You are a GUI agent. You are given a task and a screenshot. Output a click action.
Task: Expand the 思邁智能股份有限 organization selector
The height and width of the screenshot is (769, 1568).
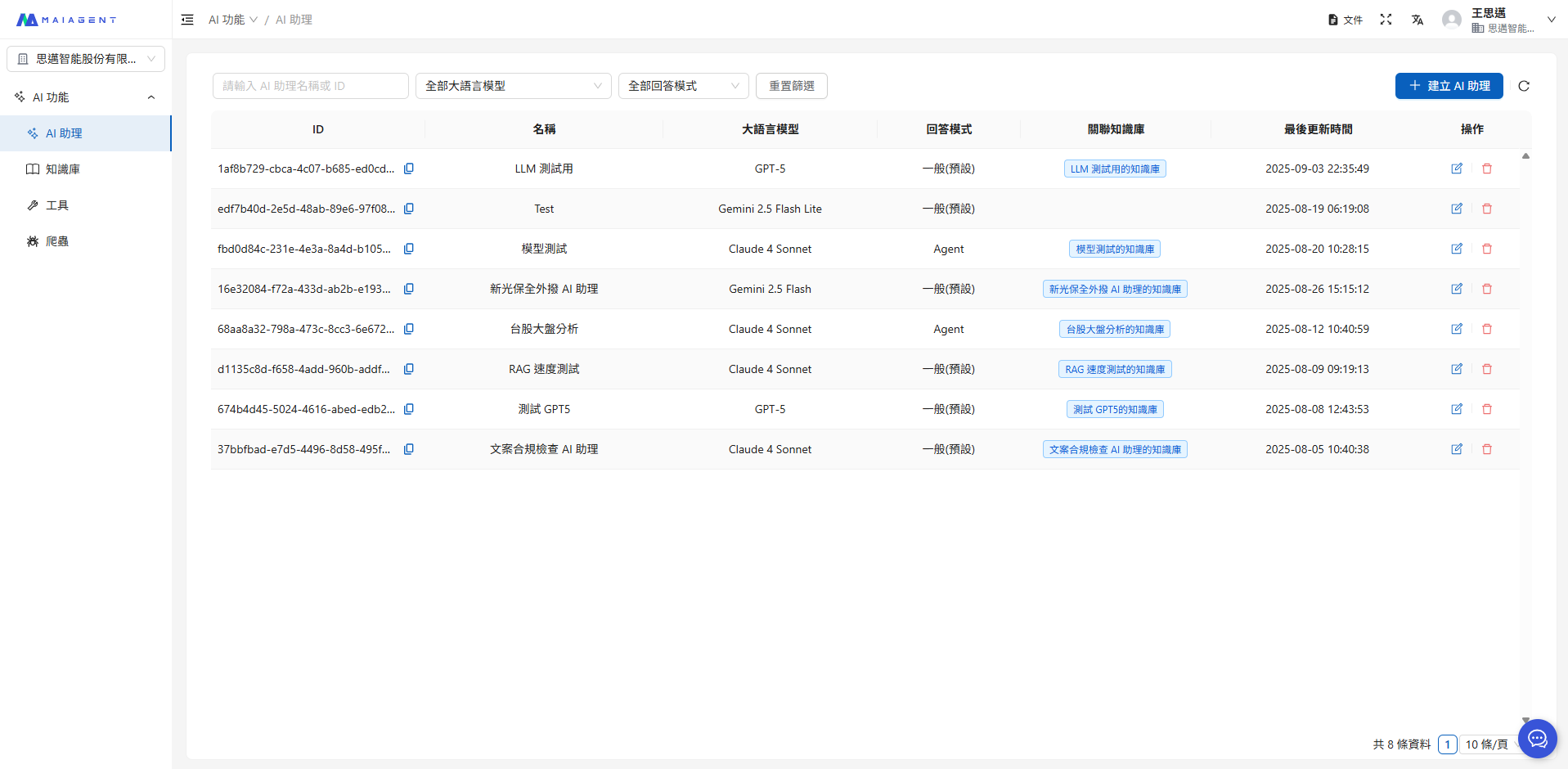pyautogui.click(x=86, y=59)
